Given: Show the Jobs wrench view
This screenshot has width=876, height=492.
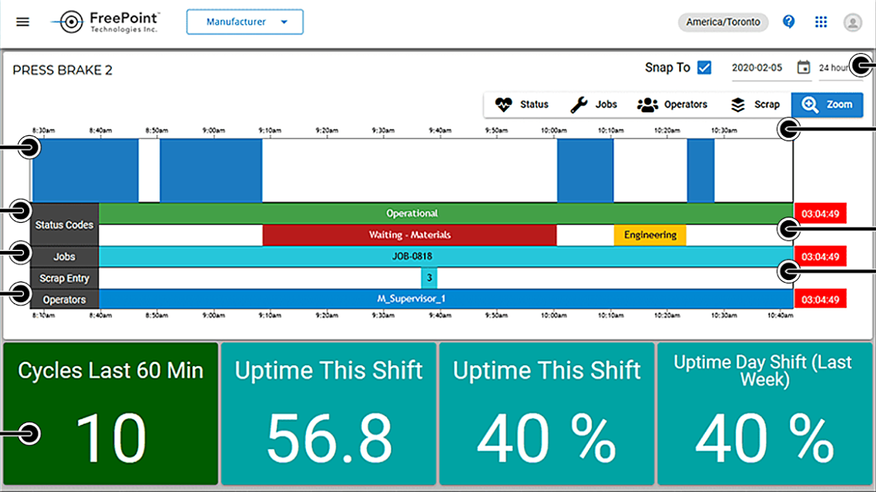Looking at the screenshot, I should (594, 105).
